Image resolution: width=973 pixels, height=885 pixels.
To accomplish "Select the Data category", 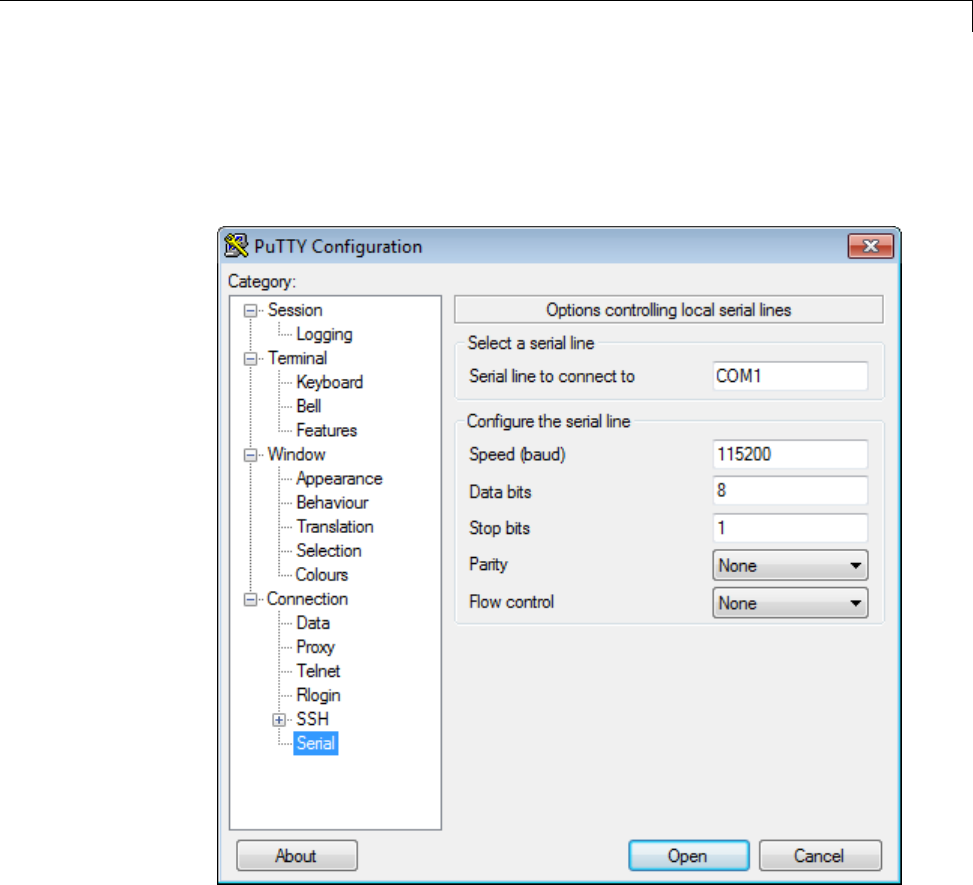I will 313,623.
